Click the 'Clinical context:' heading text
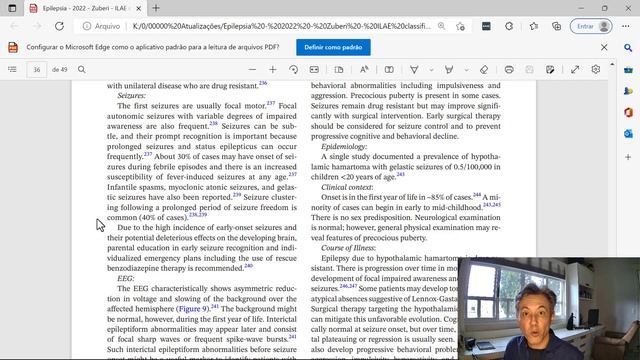Image resolution: width=640 pixels, height=360 pixels. (x=347, y=187)
